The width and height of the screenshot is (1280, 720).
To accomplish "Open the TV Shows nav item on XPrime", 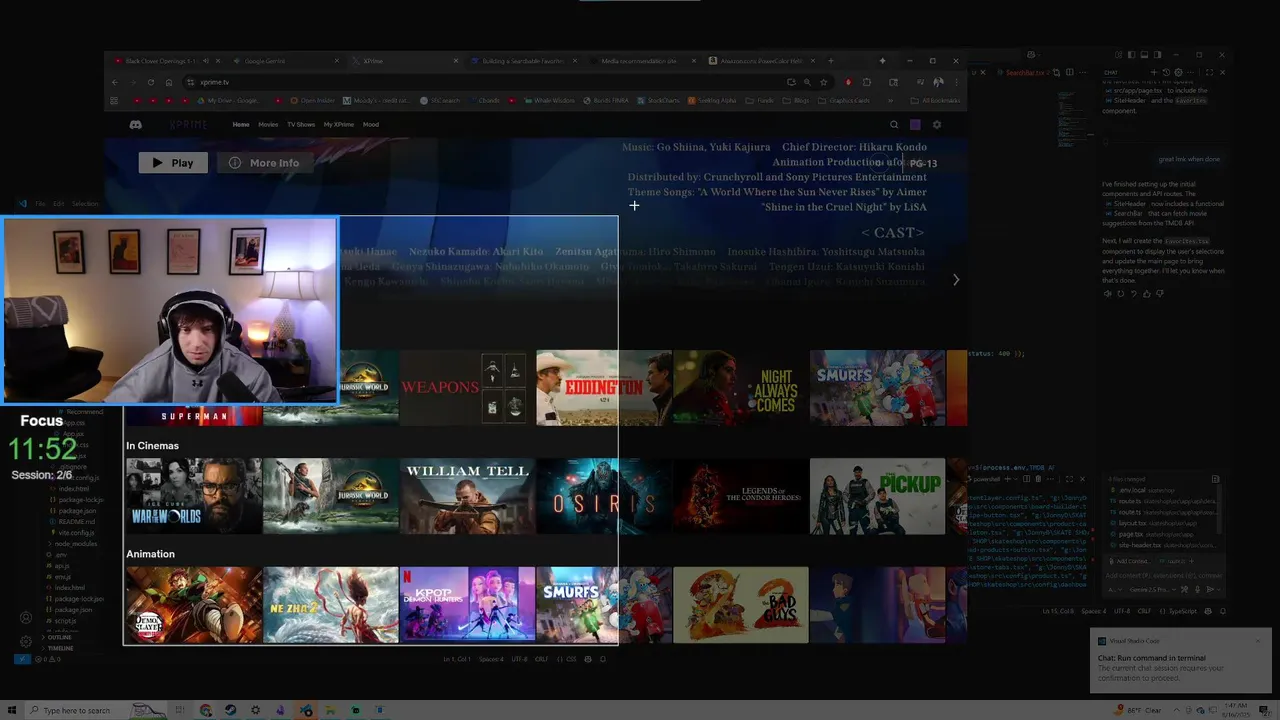I will [x=301, y=125].
